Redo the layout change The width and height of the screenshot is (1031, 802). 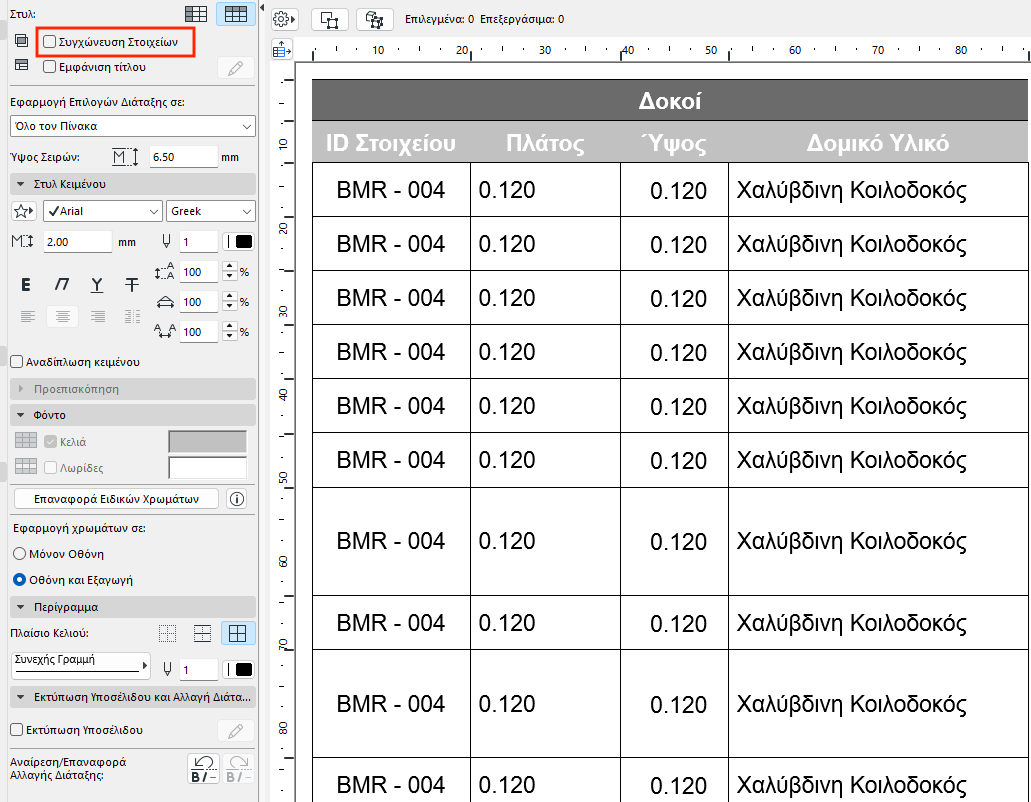(238, 769)
